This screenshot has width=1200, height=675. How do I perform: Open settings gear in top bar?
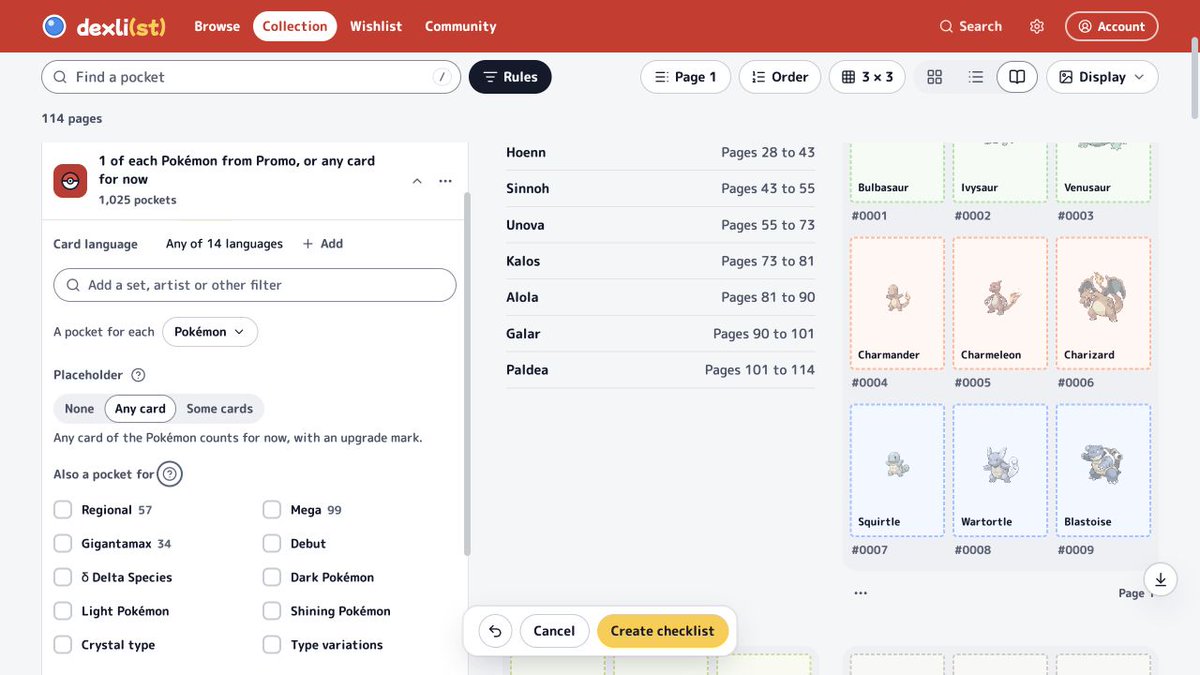click(1037, 26)
